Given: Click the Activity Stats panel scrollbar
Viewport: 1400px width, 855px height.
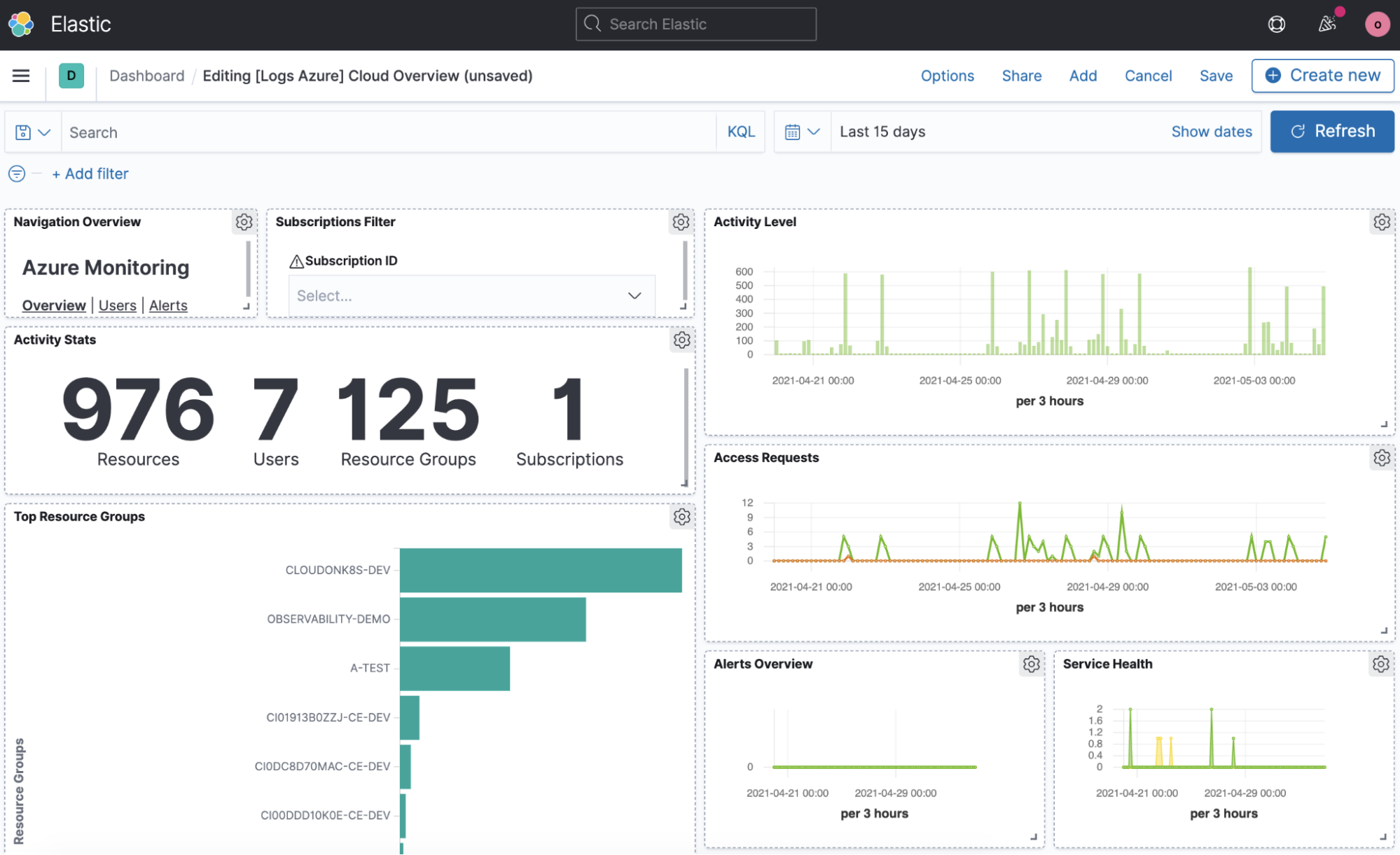Looking at the screenshot, I should click(x=686, y=427).
